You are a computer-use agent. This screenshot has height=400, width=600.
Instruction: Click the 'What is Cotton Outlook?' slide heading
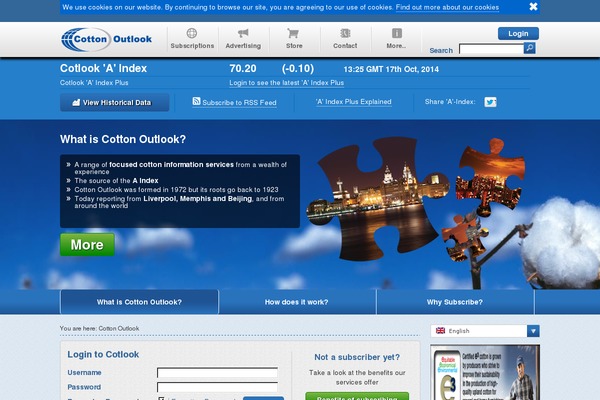123,139
